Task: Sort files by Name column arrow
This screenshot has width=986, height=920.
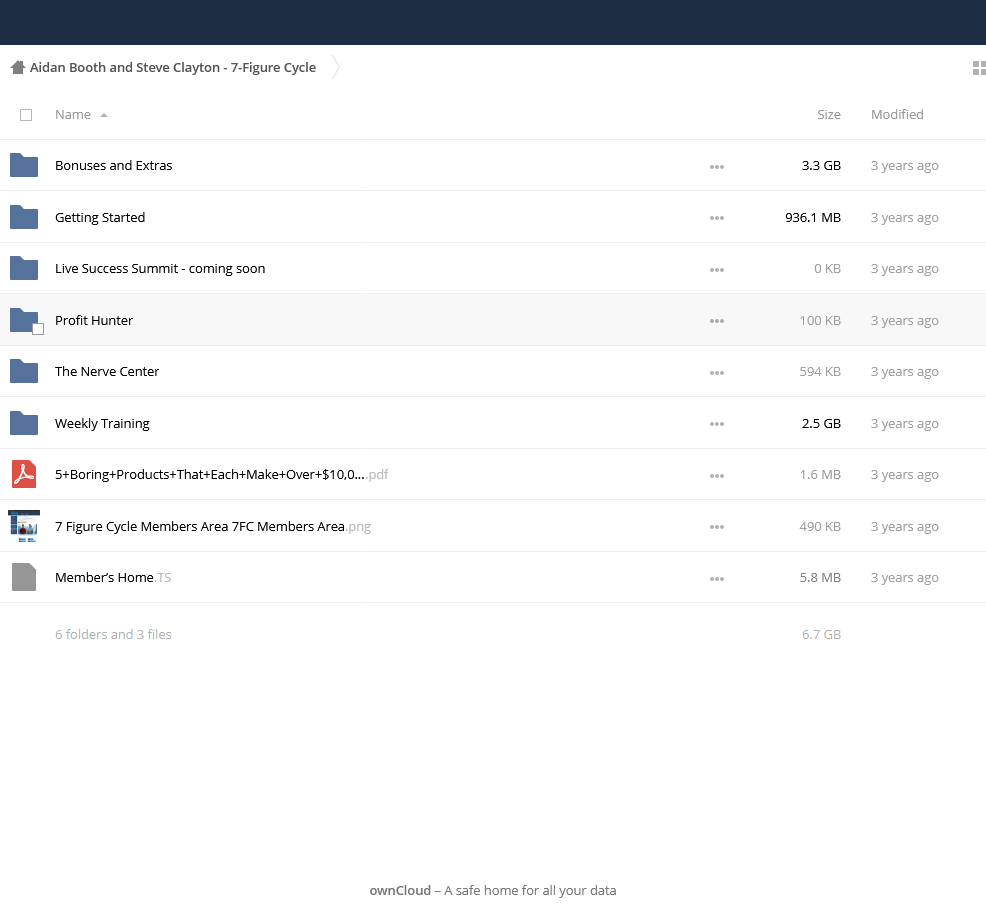Action: [104, 115]
